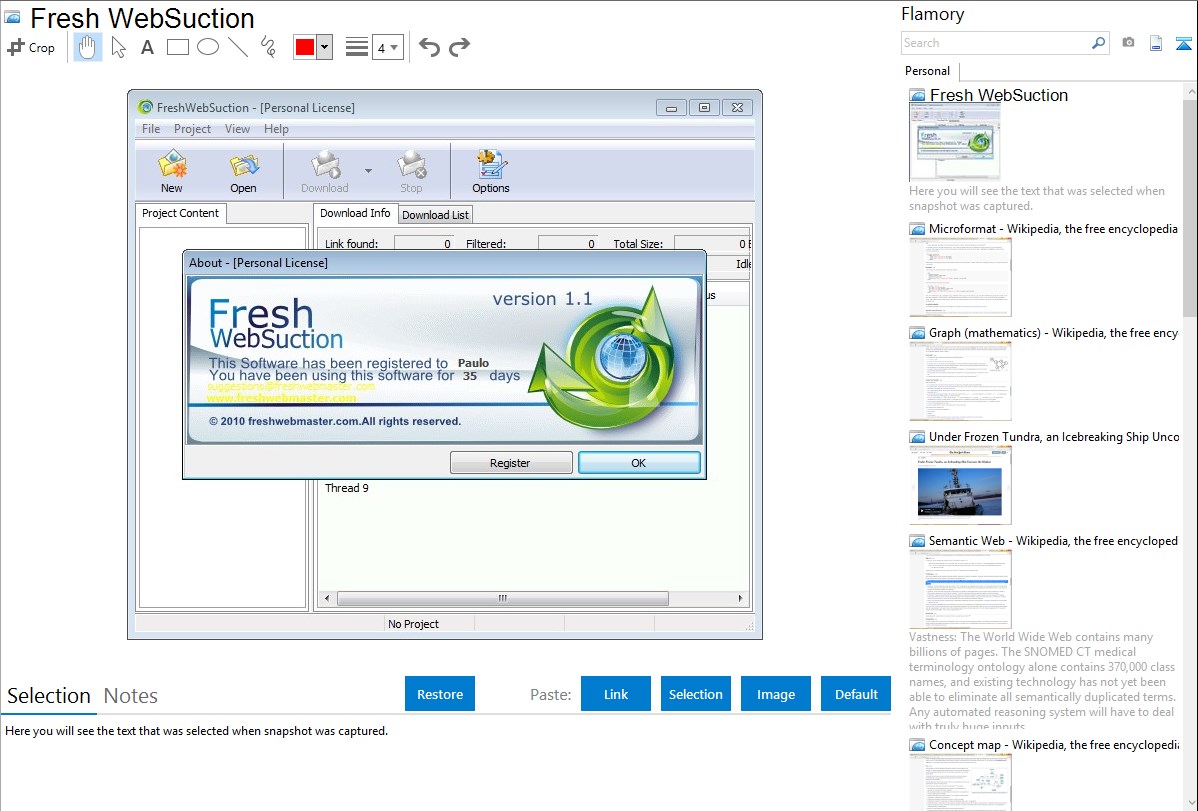The height and width of the screenshot is (811, 1198).
Task: Click the Concept map snapshot title
Action: [x=1054, y=745]
